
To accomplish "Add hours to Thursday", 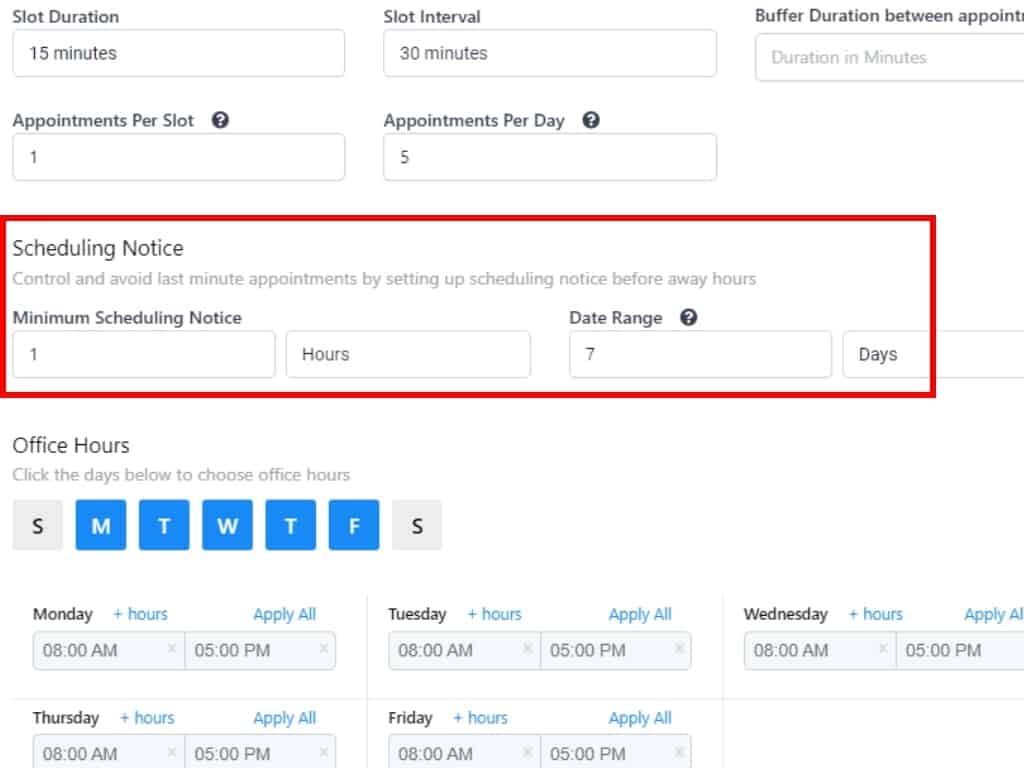I will tap(147, 718).
